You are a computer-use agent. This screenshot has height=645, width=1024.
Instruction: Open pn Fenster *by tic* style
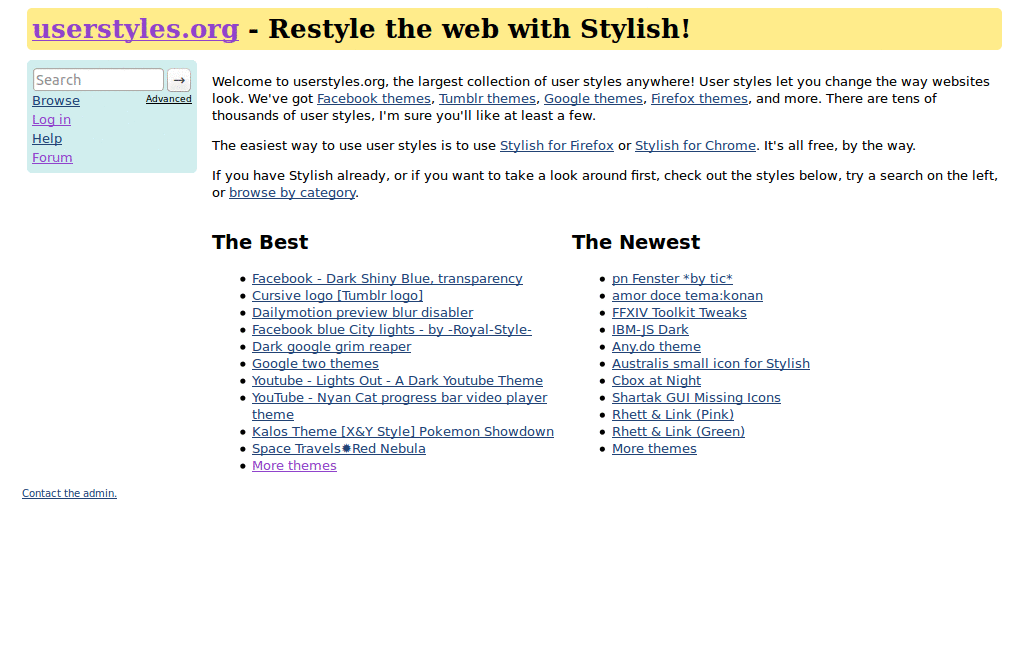[x=672, y=279]
